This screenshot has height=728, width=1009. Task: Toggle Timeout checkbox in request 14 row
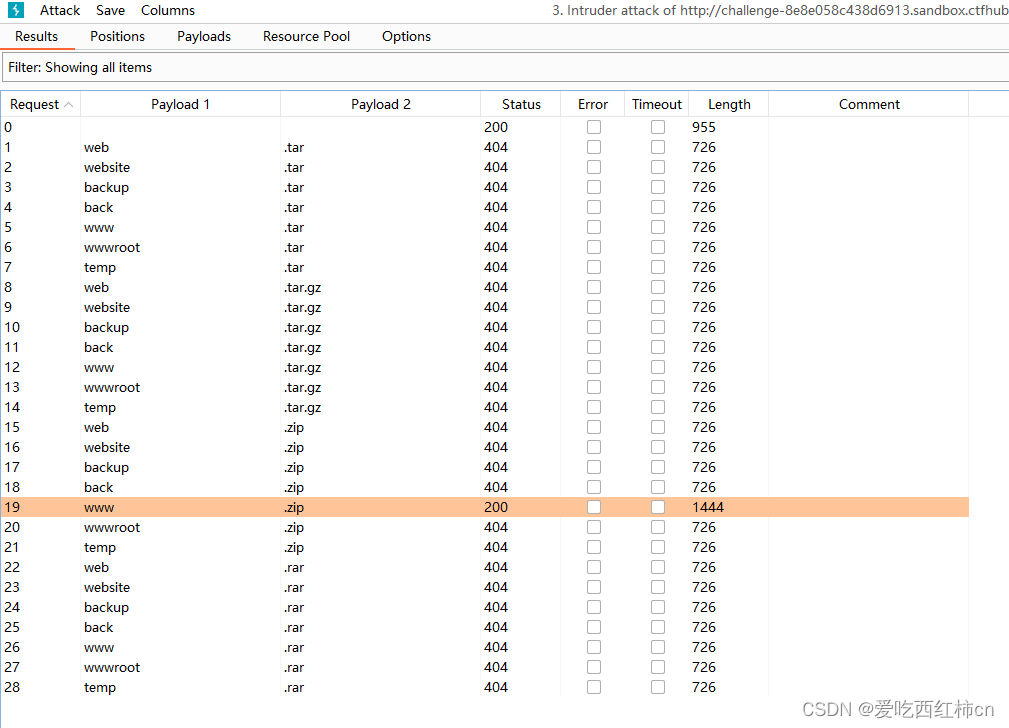tap(658, 407)
